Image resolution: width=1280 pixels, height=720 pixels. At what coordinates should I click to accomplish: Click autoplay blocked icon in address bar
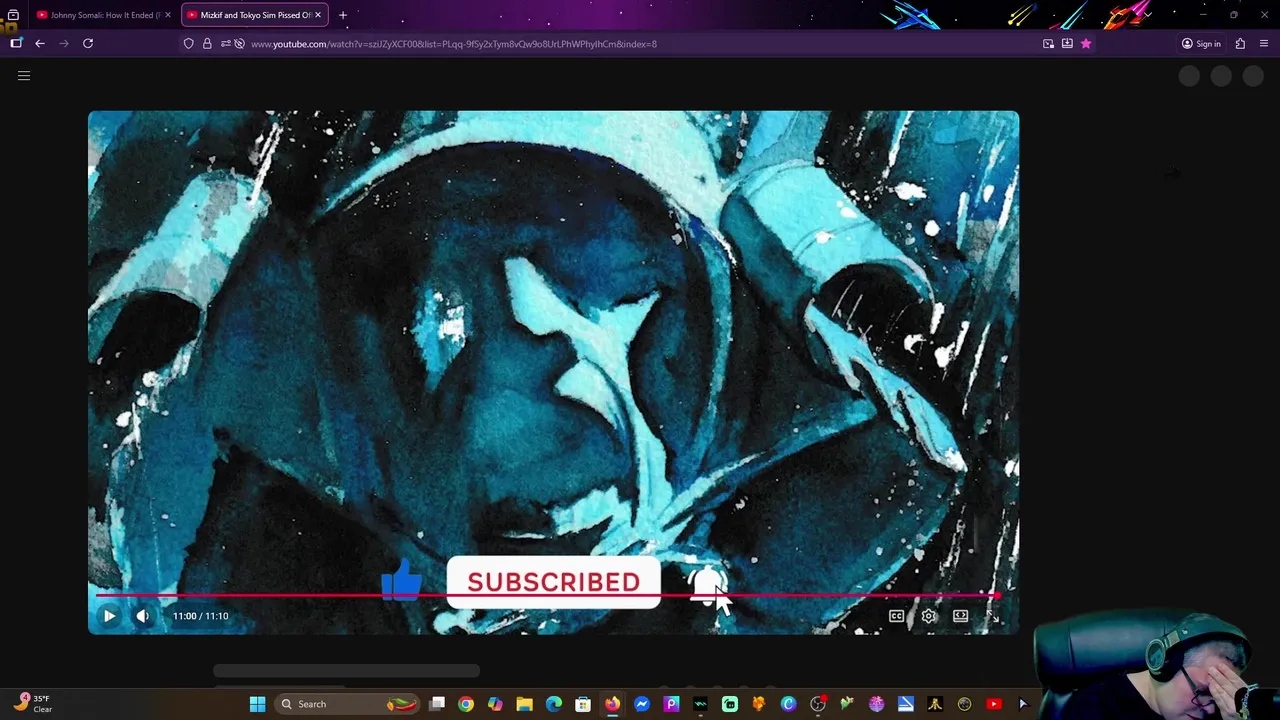(239, 44)
